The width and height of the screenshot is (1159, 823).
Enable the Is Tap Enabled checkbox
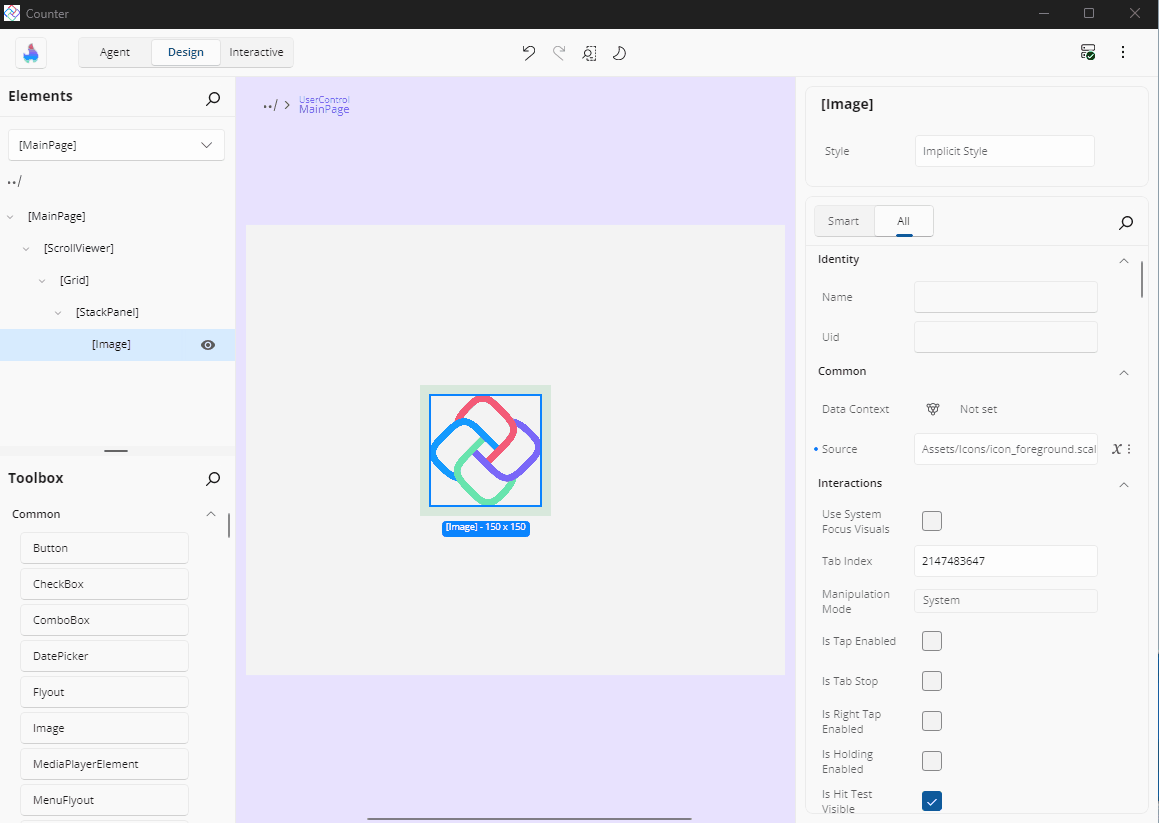click(932, 641)
